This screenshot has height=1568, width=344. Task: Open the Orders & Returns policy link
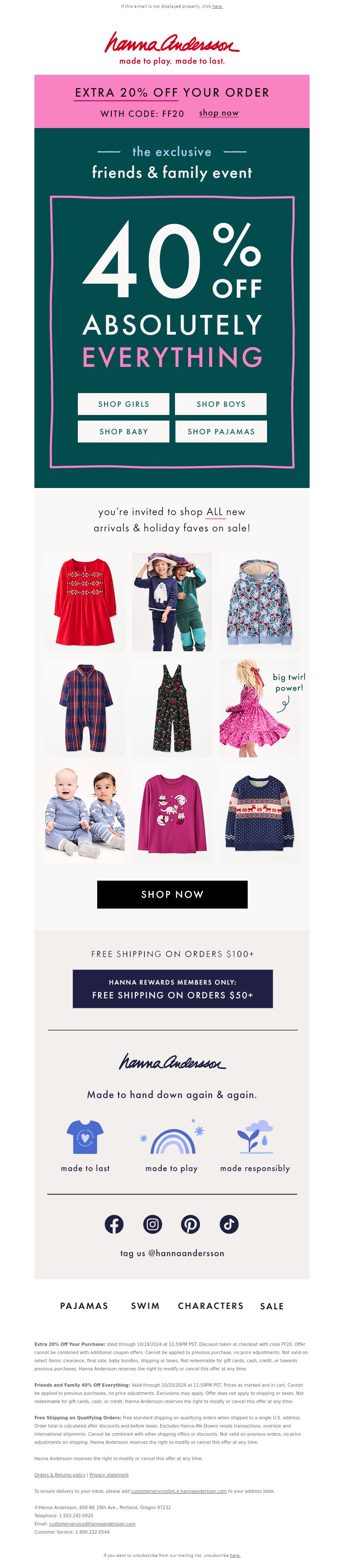(60, 1475)
